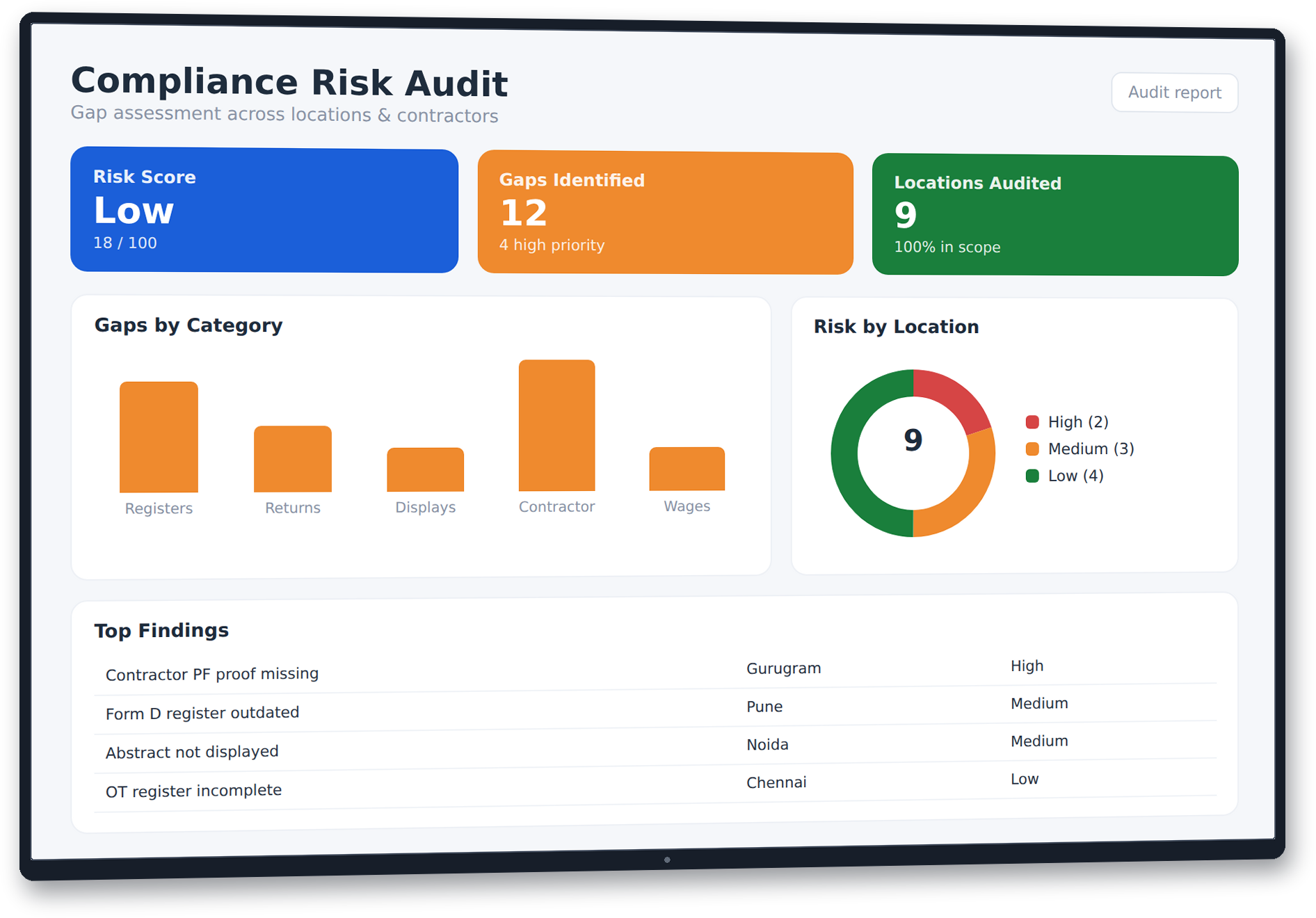The height and width of the screenshot is (918, 1316).
Task: Click the '18 / 100' score text
Action: (125, 243)
